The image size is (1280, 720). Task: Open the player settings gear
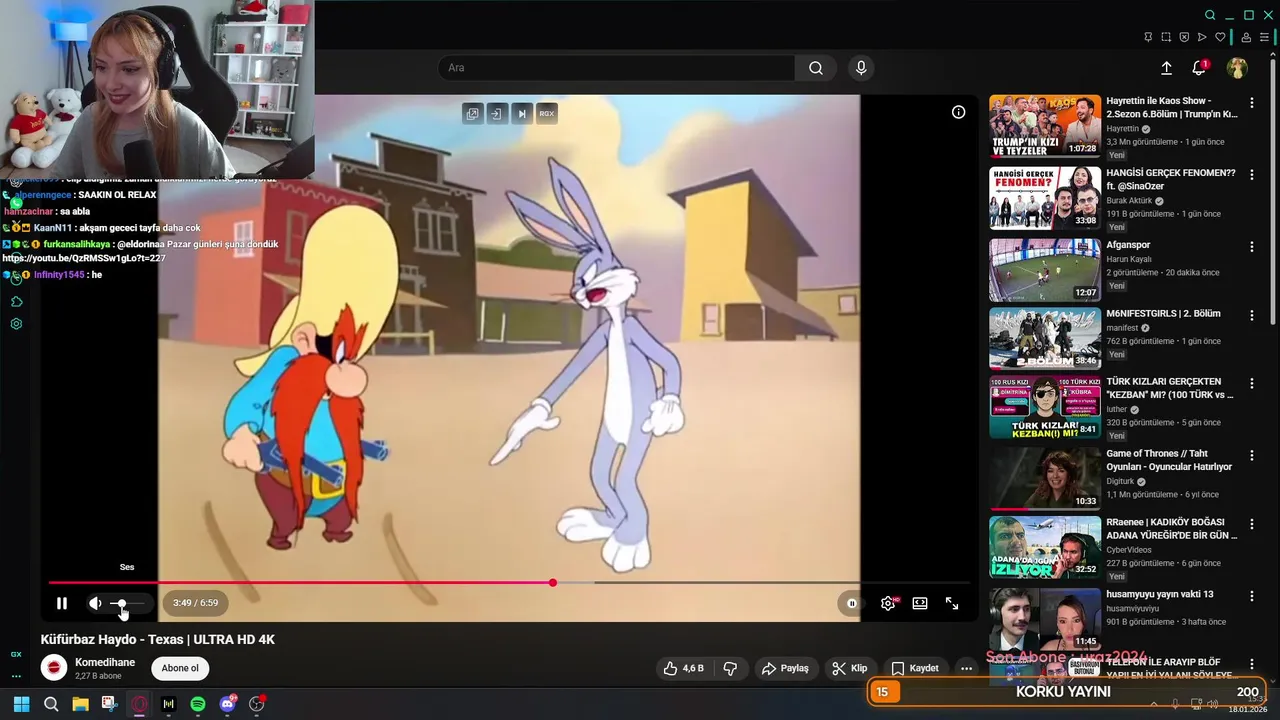888,603
